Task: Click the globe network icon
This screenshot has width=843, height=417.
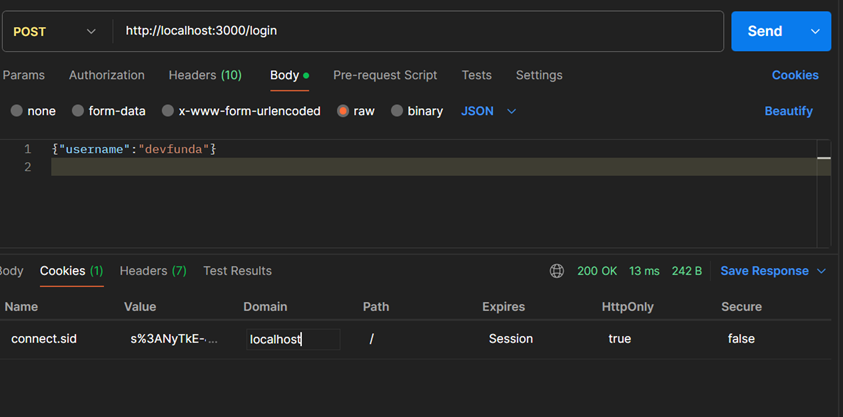Action: [557, 271]
